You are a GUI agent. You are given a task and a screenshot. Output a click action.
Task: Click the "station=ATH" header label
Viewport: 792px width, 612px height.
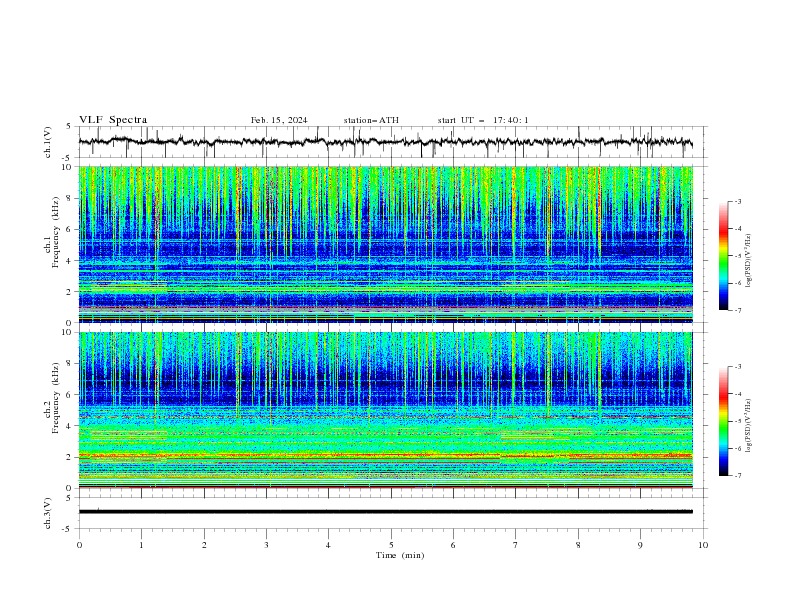pos(371,120)
